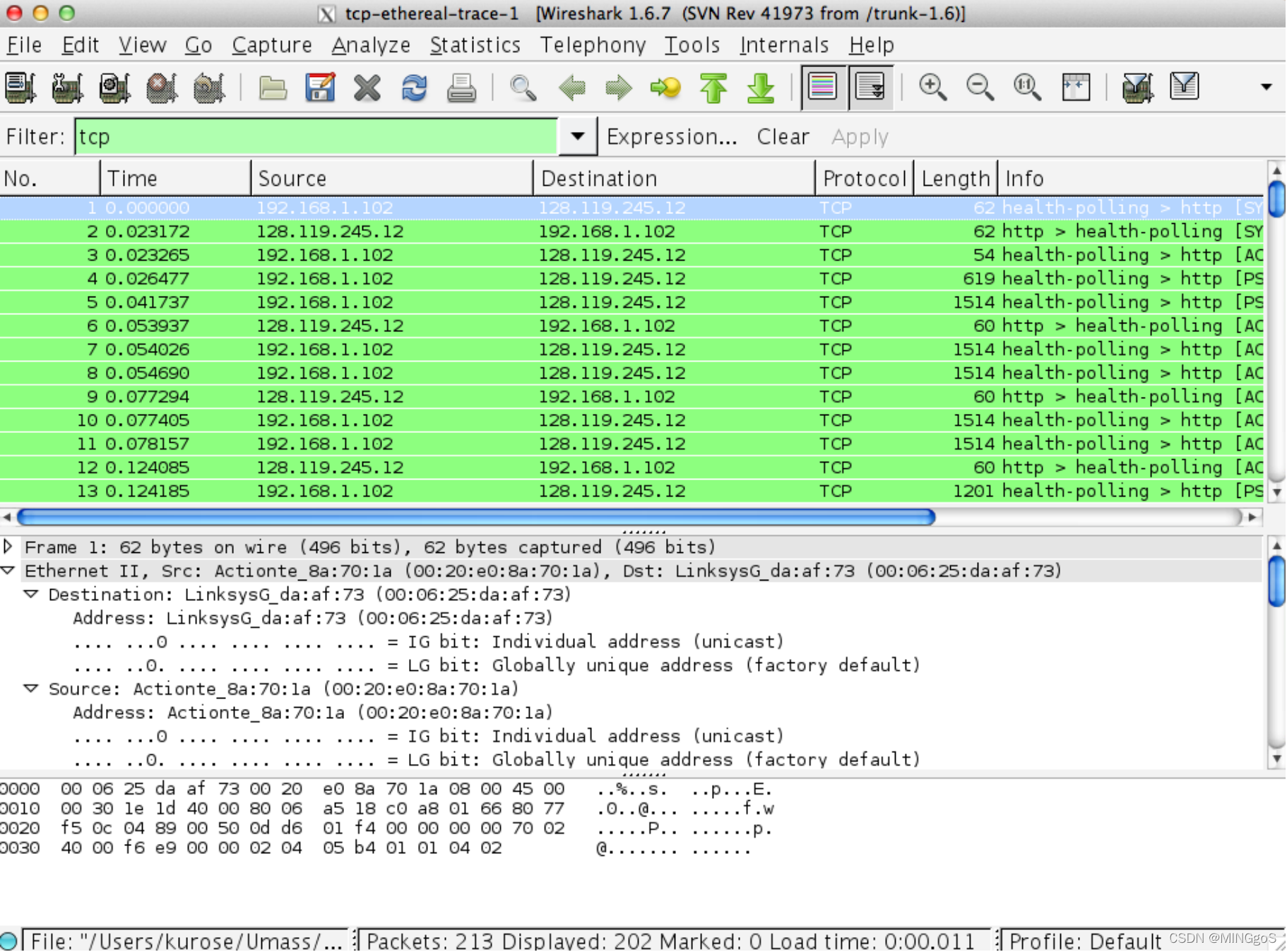Edit capture filters icon

[1137, 88]
